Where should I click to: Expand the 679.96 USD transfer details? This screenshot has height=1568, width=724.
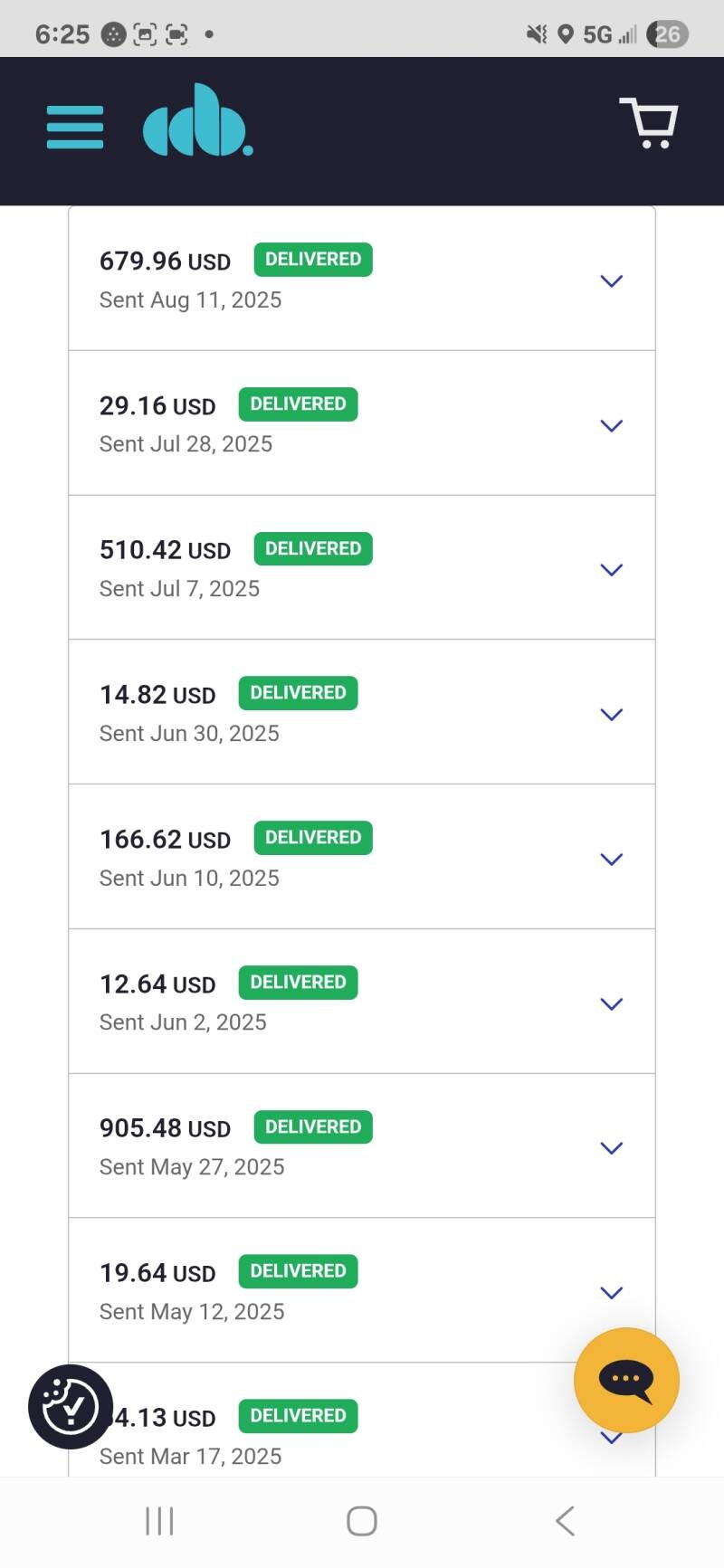point(612,280)
